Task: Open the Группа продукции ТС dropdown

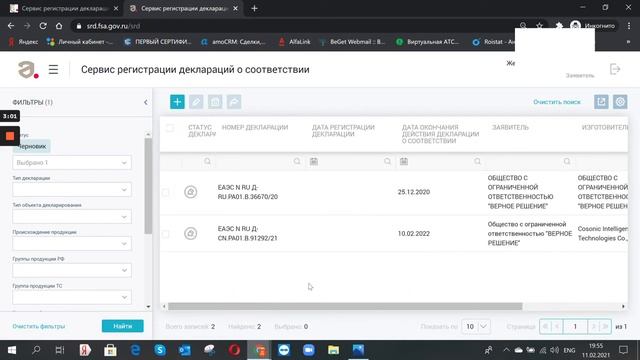Action: (x=72, y=297)
